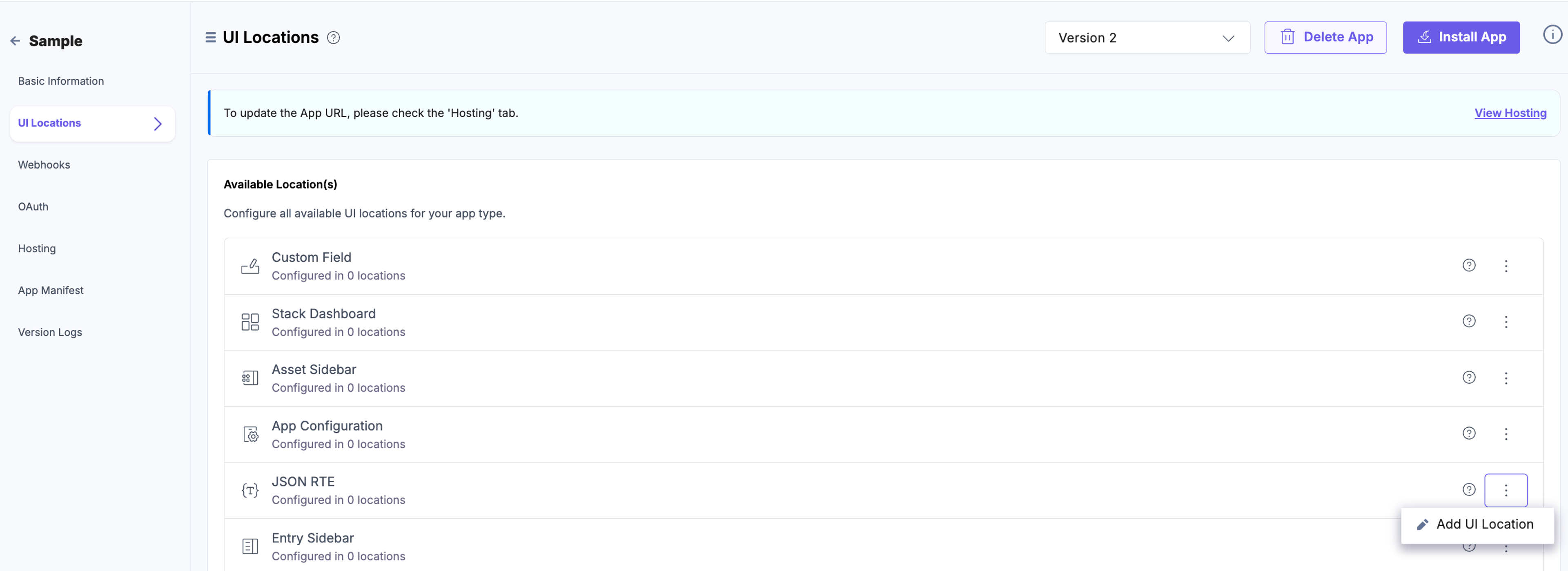Click the Delete App button
The height and width of the screenshot is (571, 1568).
tap(1325, 38)
